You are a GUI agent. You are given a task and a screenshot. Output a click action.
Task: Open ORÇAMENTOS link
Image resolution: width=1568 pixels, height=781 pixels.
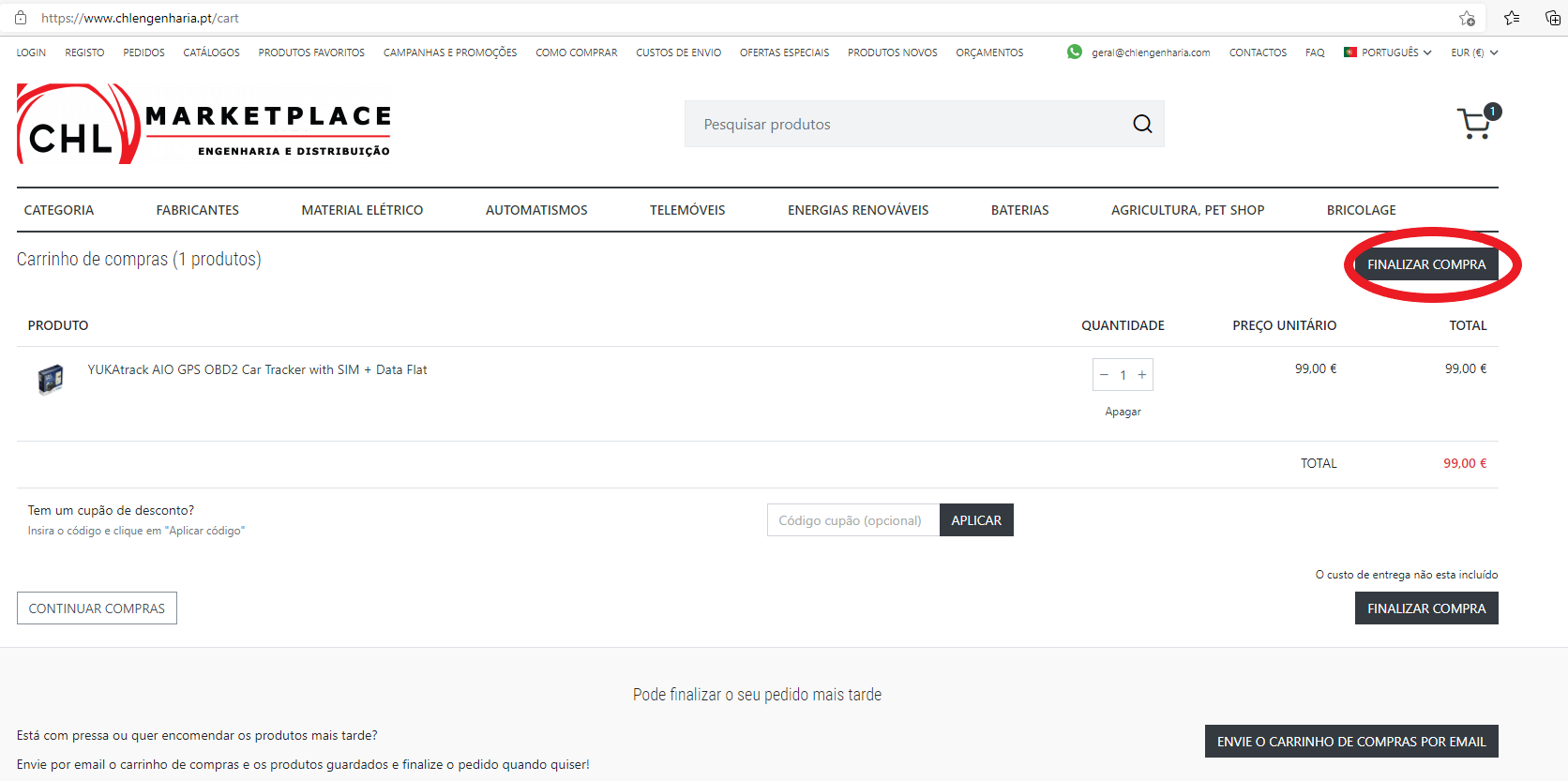pos(989,53)
